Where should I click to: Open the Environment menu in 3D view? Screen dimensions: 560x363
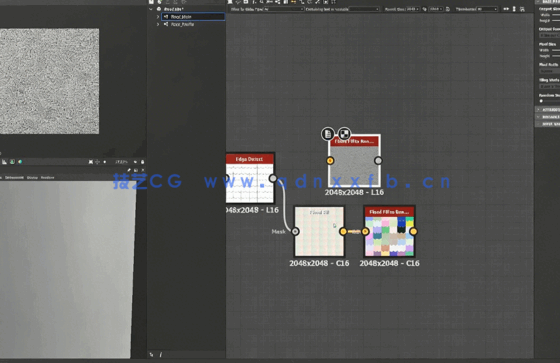tap(14, 178)
